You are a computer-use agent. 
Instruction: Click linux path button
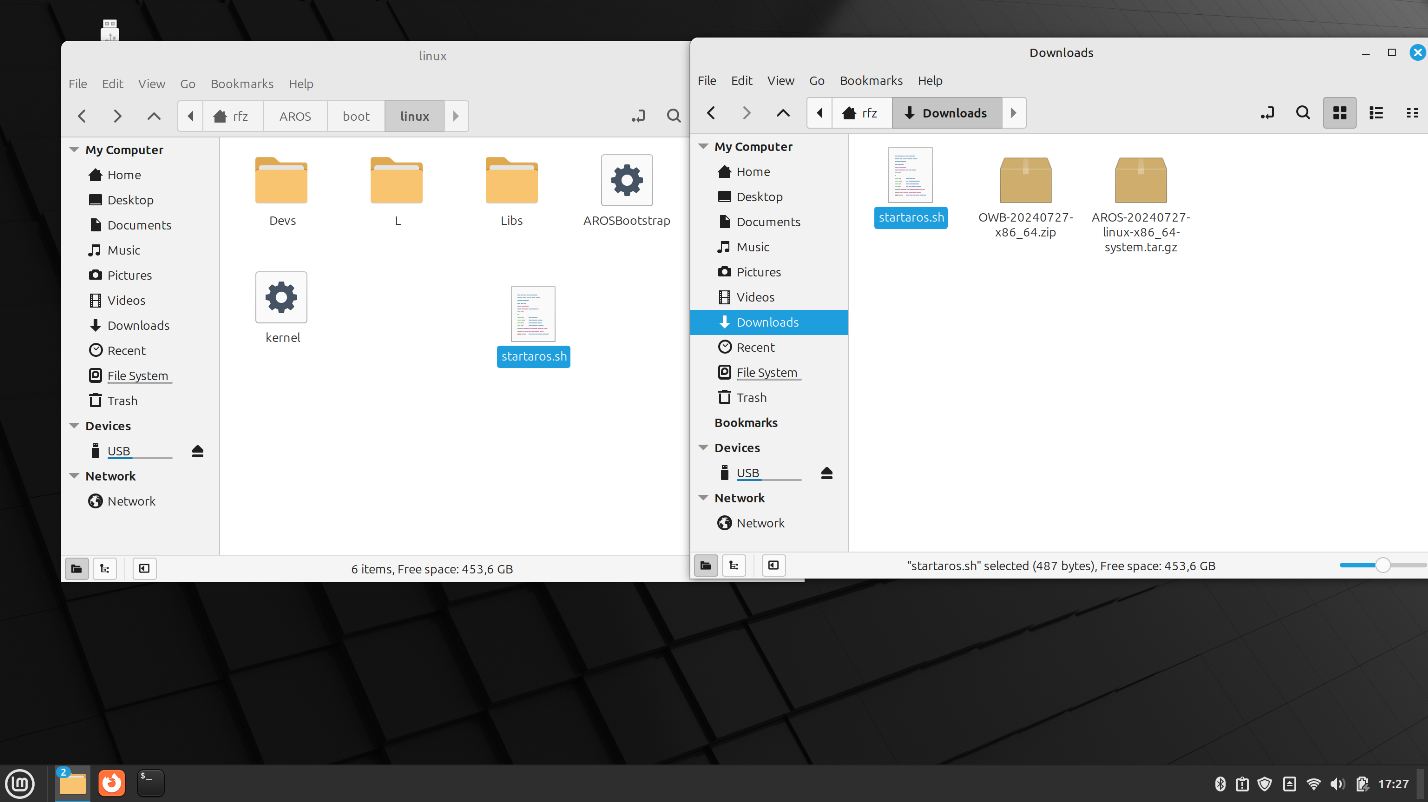click(415, 116)
